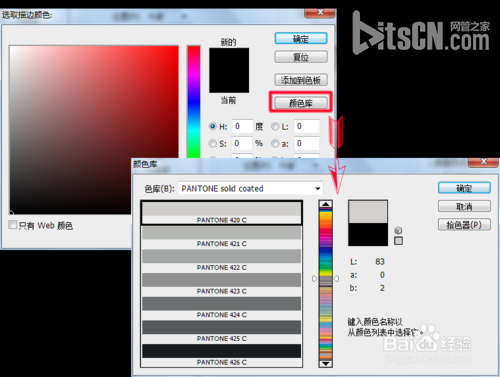Select the S saturation radio button
500x377 pixels.
click(213, 143)
